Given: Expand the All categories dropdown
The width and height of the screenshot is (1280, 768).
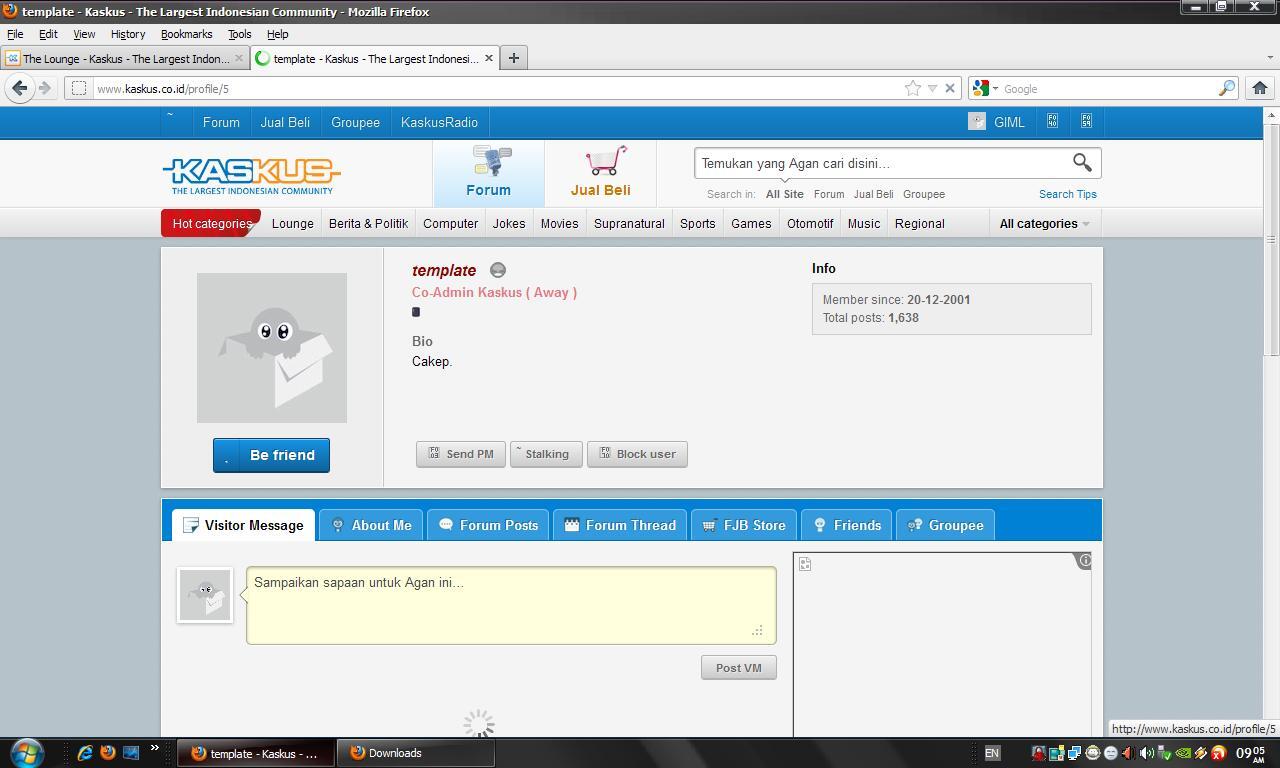Looking at the screenshot, I should coord(1044,223).
